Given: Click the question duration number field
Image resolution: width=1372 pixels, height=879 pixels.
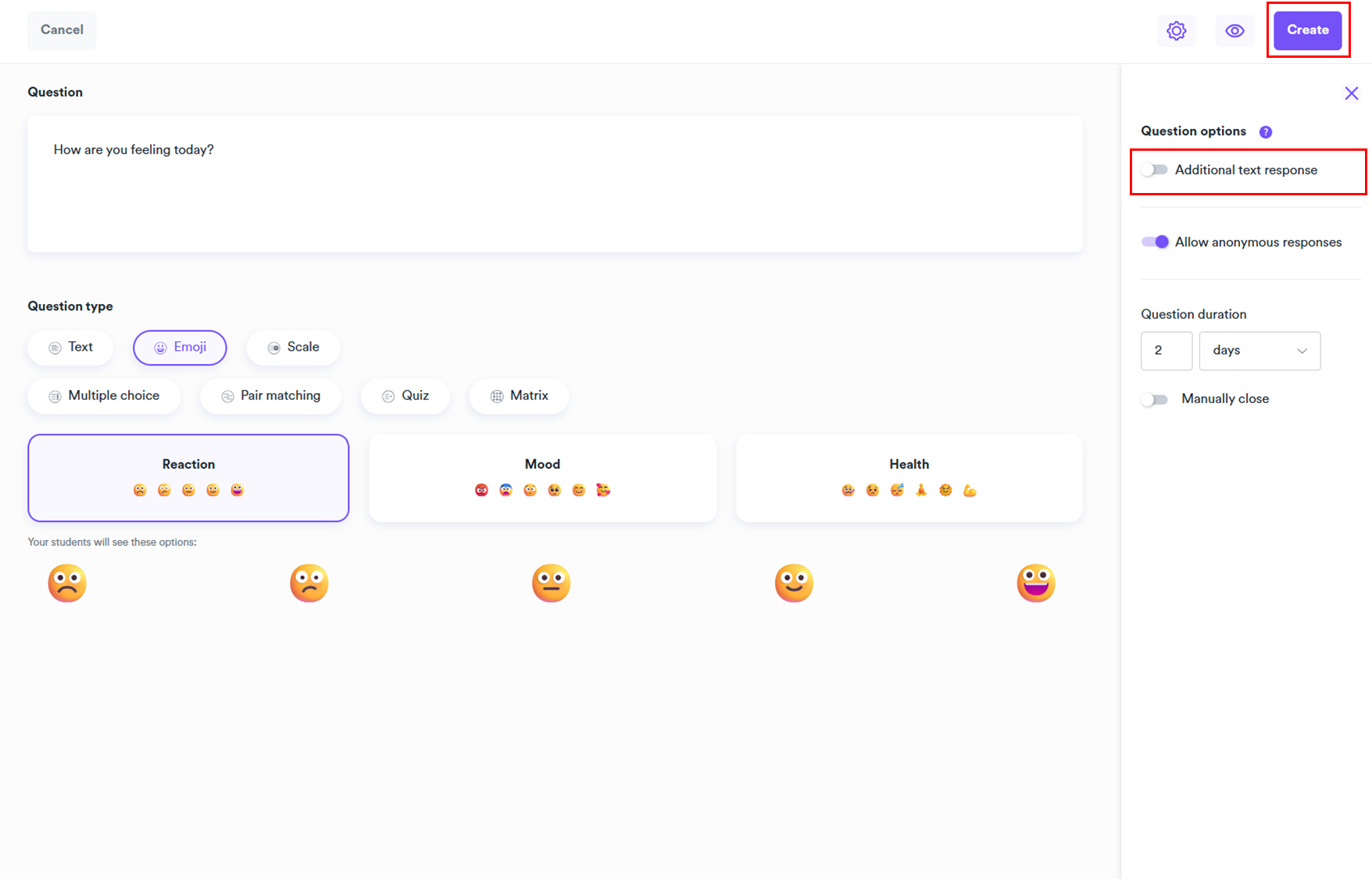Looking at the screenshot, I should point(1166,351).
